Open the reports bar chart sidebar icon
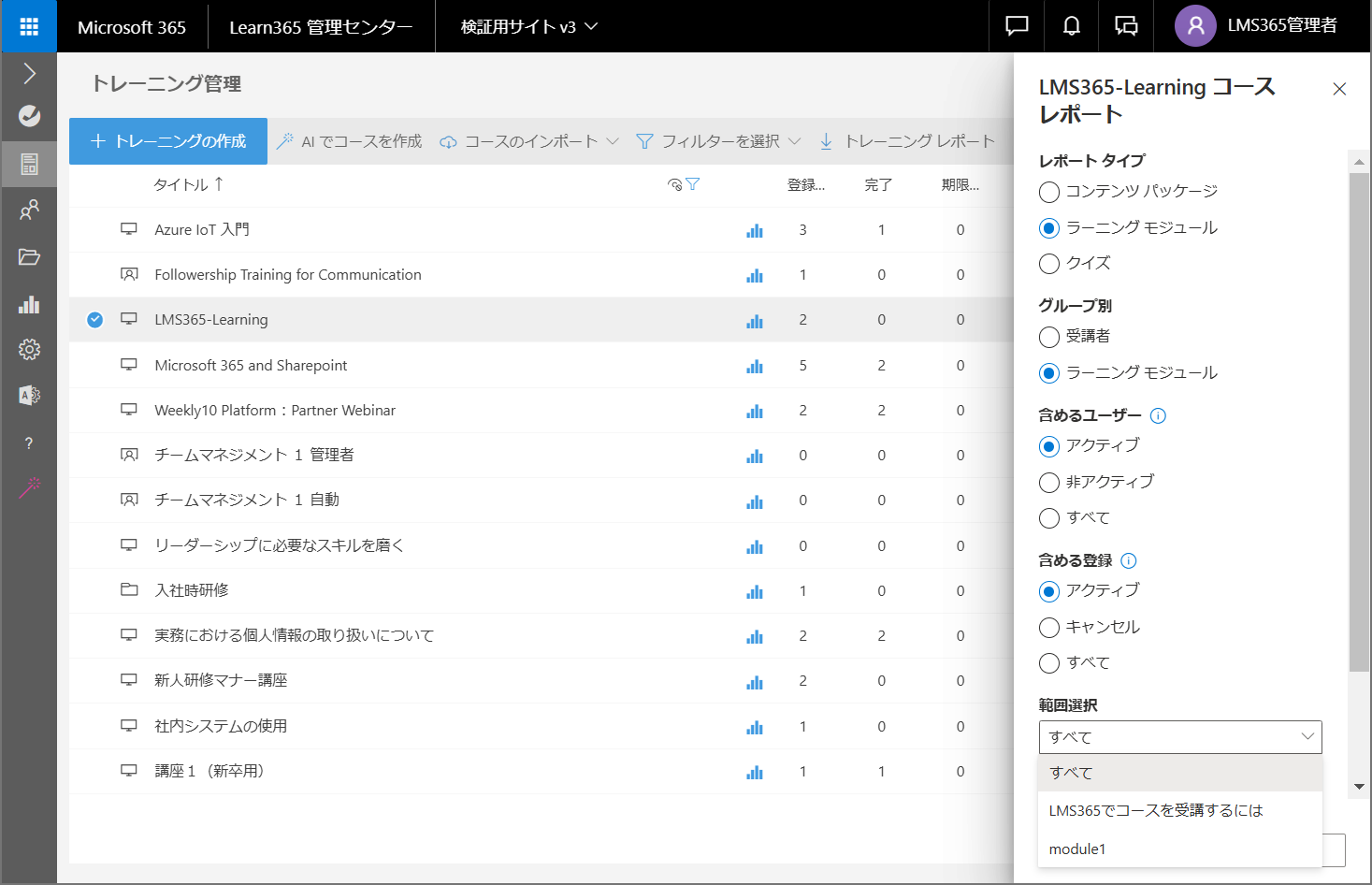This screenshot has width=1372, height=885. (x=29, y=304)
